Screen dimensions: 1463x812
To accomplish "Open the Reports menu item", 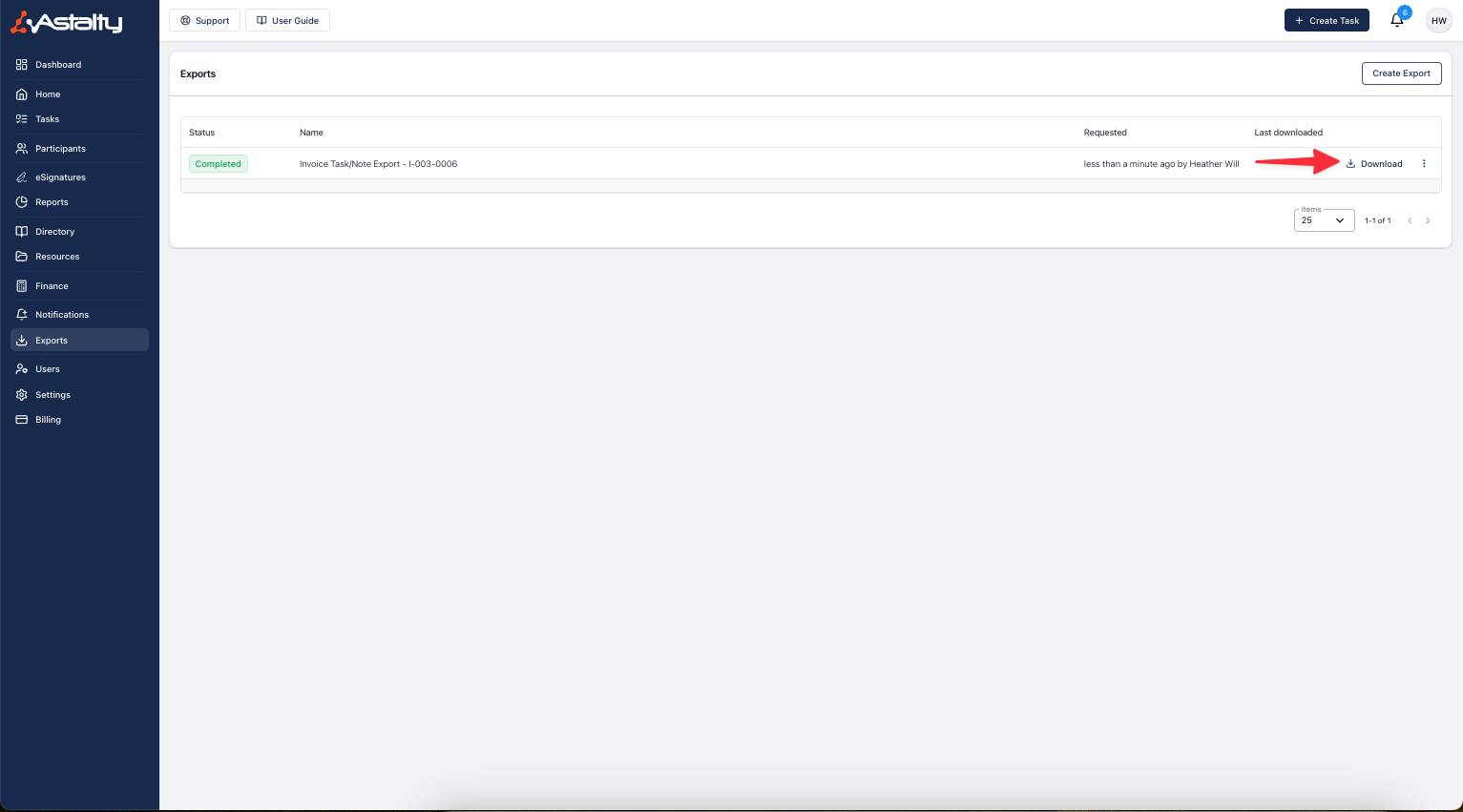I will pyautogui.click(x=52, y=202).
